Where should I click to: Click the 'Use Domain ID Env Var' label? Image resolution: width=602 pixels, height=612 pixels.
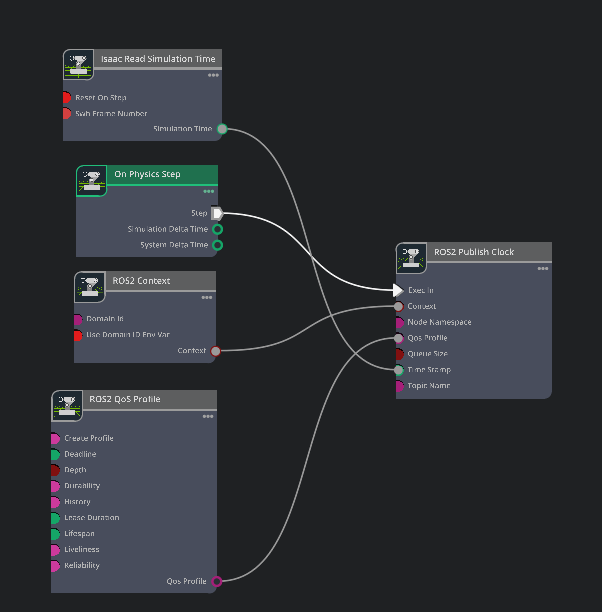(128, 334)
